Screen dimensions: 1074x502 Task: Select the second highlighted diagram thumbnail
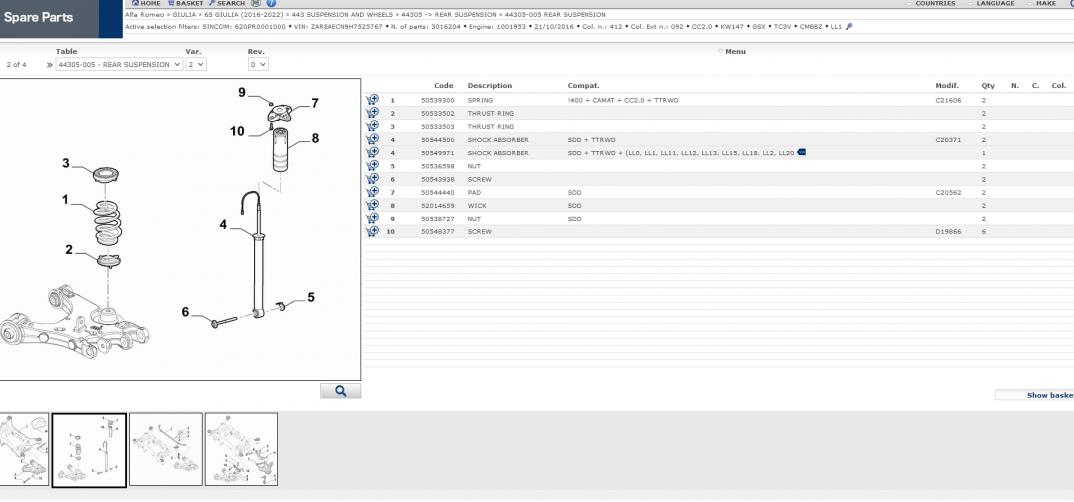[89, 450]
